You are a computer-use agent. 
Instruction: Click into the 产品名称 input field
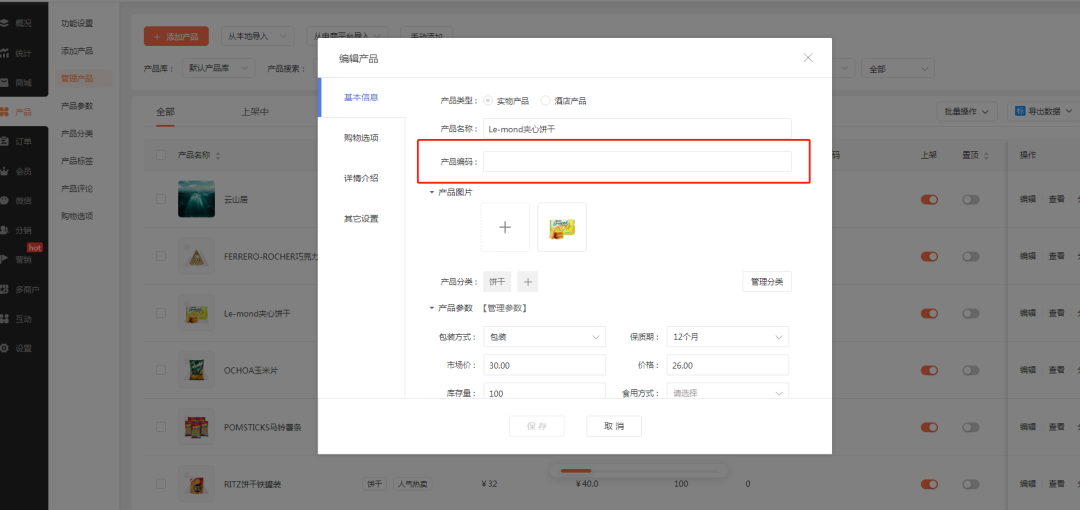click(637, 128)
